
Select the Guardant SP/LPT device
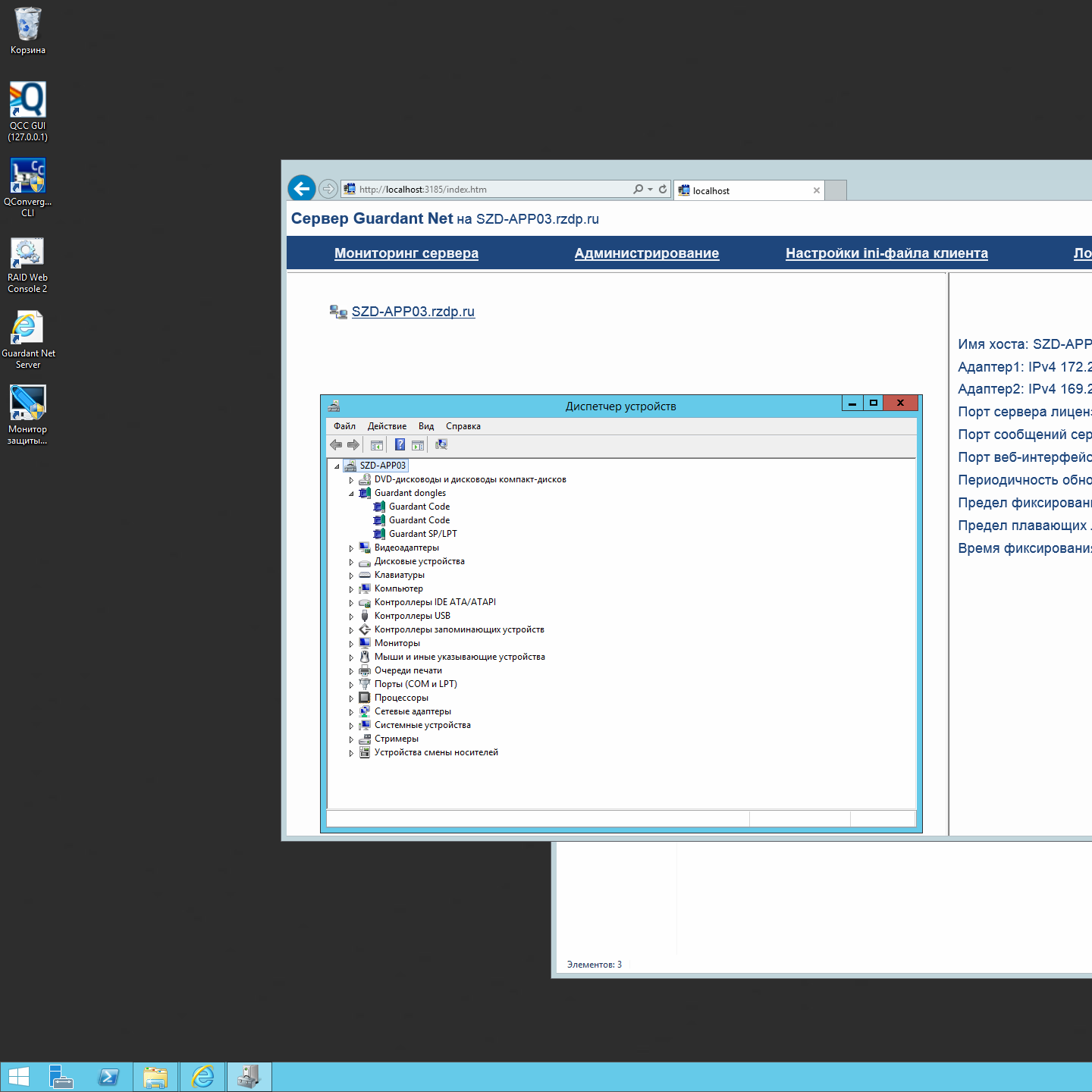(422, 534)
